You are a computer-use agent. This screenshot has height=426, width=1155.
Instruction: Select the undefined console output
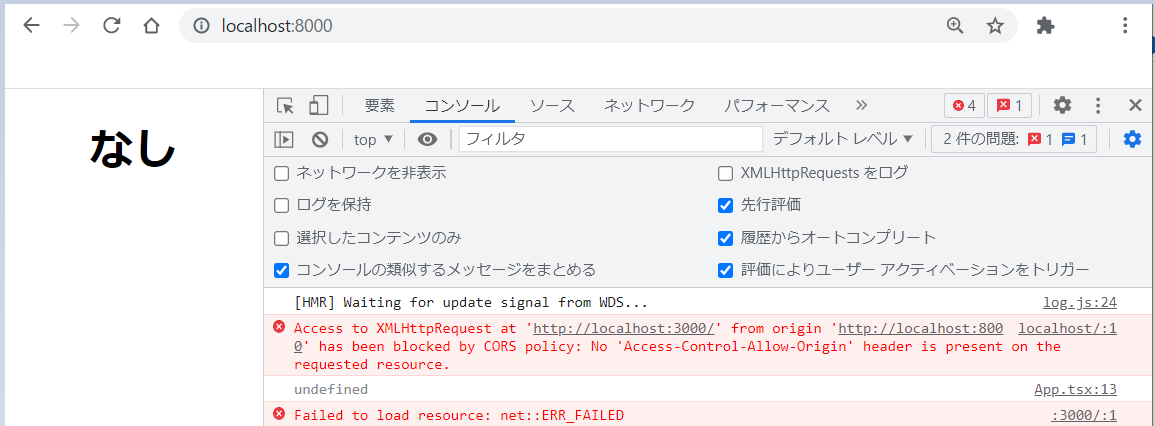[331, 389]
